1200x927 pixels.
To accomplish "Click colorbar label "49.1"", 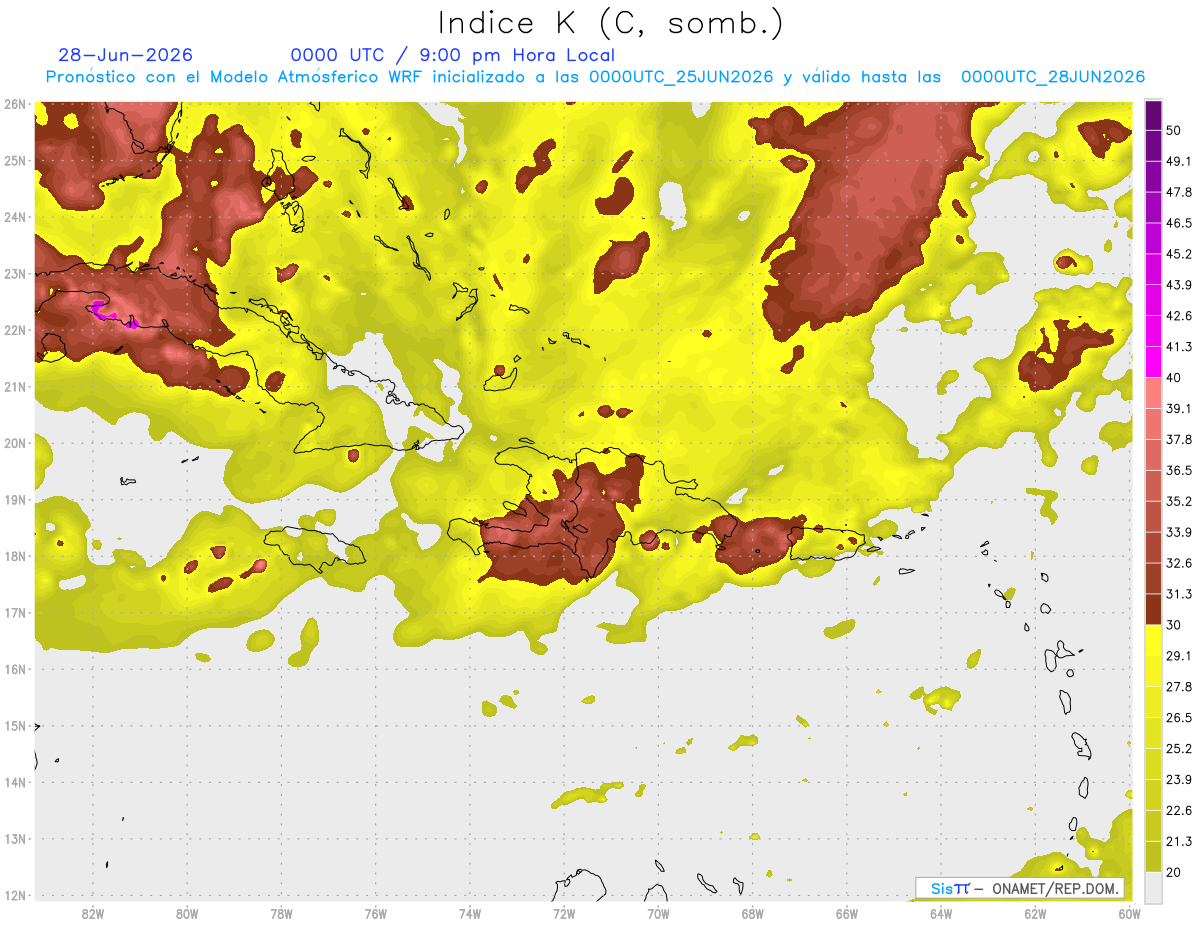I will click(1178, 161).
